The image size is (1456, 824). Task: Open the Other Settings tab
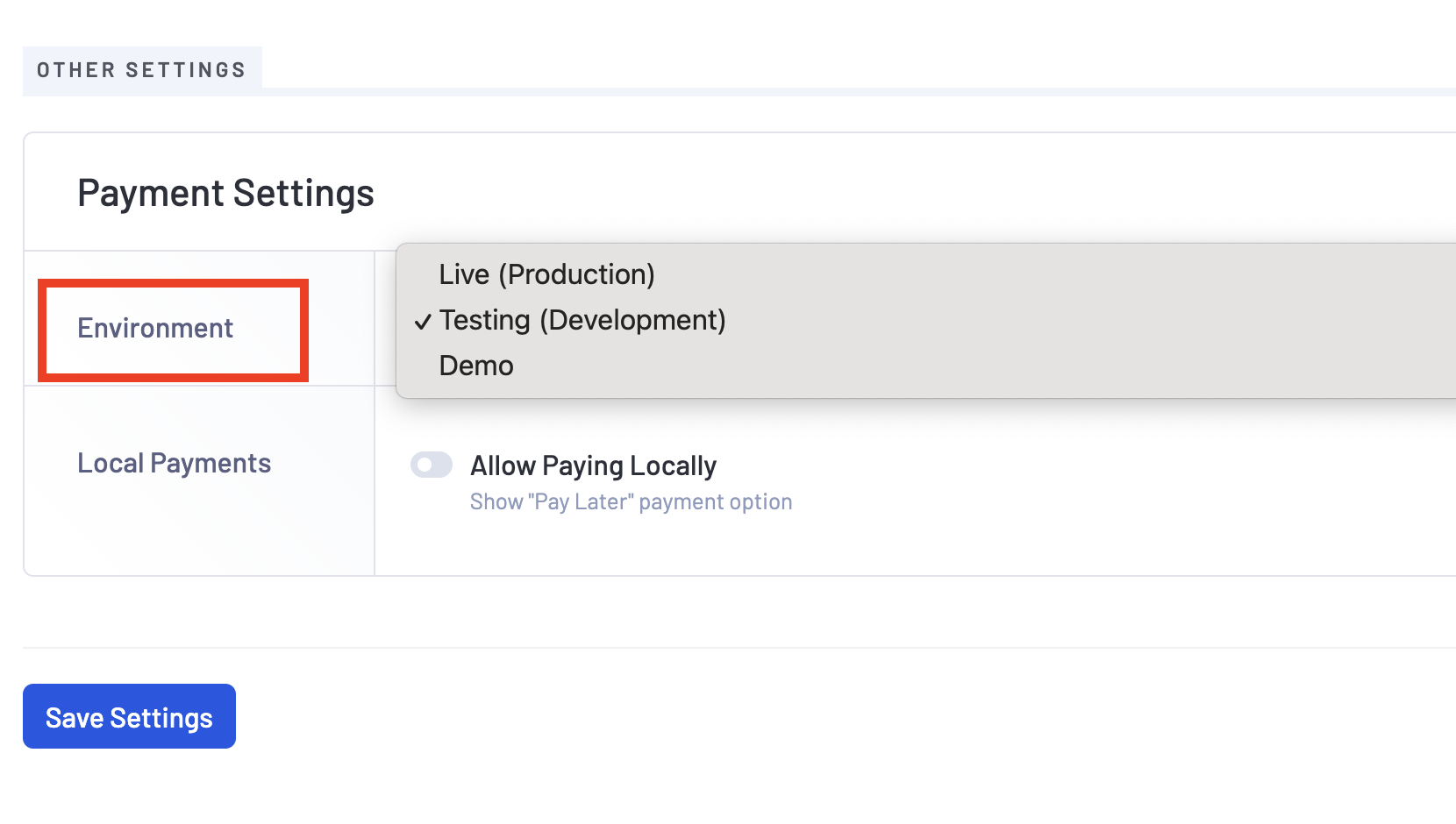coord(142,70)
